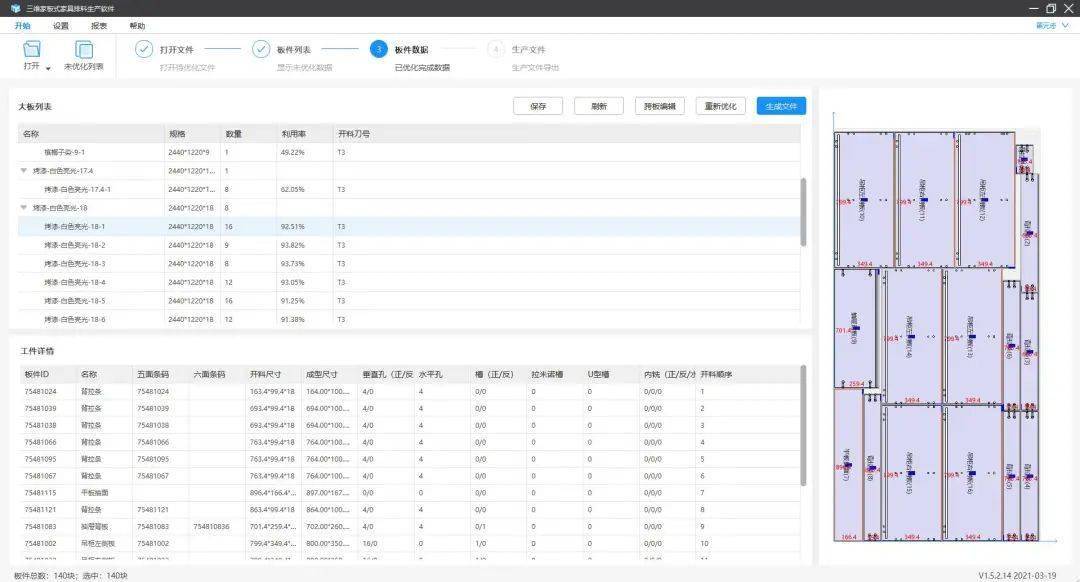1080x582 pixels.
Task: Click the 0/1 groove cell
Action: click(481, 527)
